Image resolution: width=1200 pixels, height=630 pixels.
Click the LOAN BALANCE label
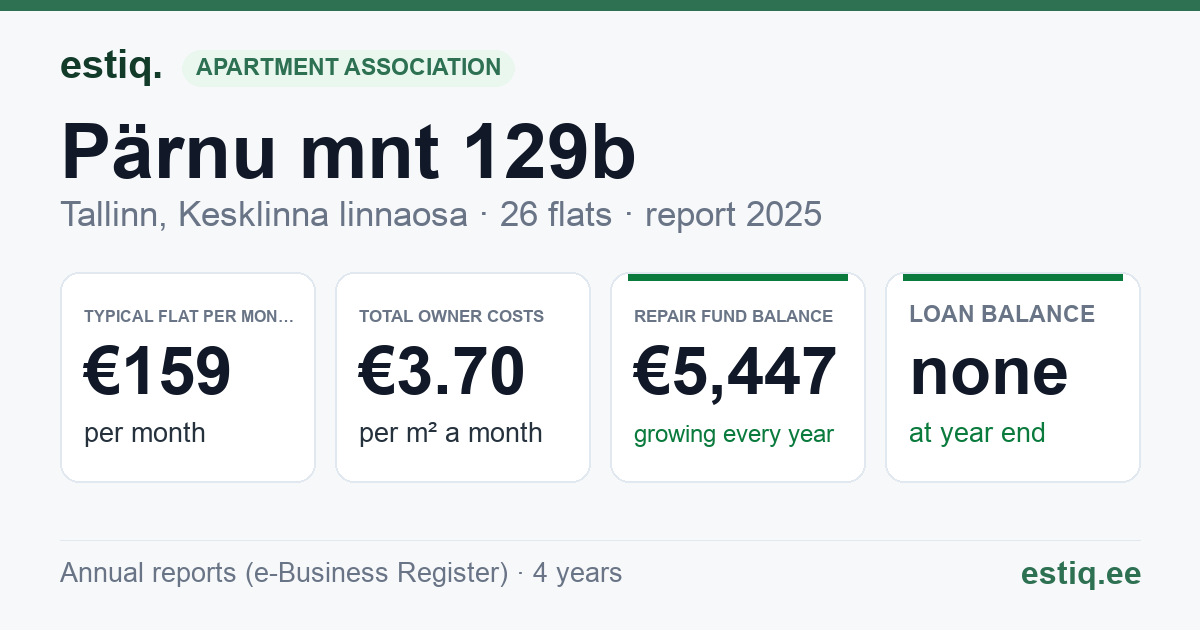point(1002,314)
